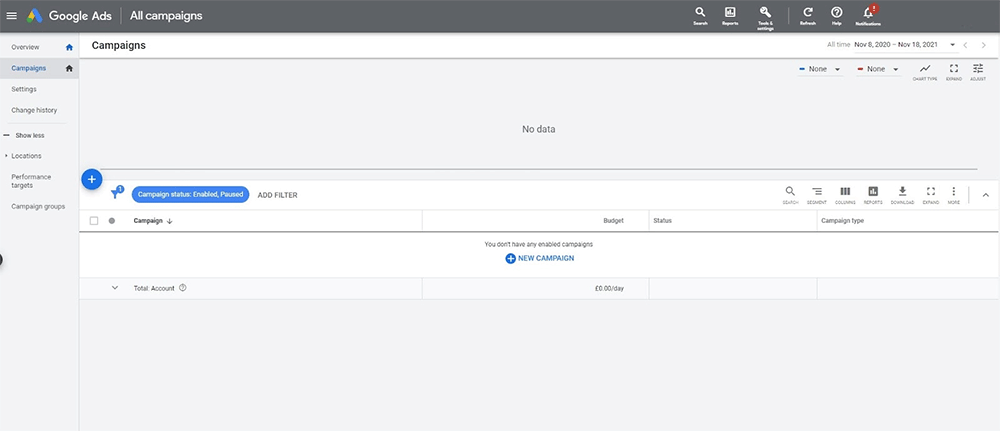Viewport: 1000px width, 431px height.
Task: Open the Columns selector icon
Action: [845, 194]
